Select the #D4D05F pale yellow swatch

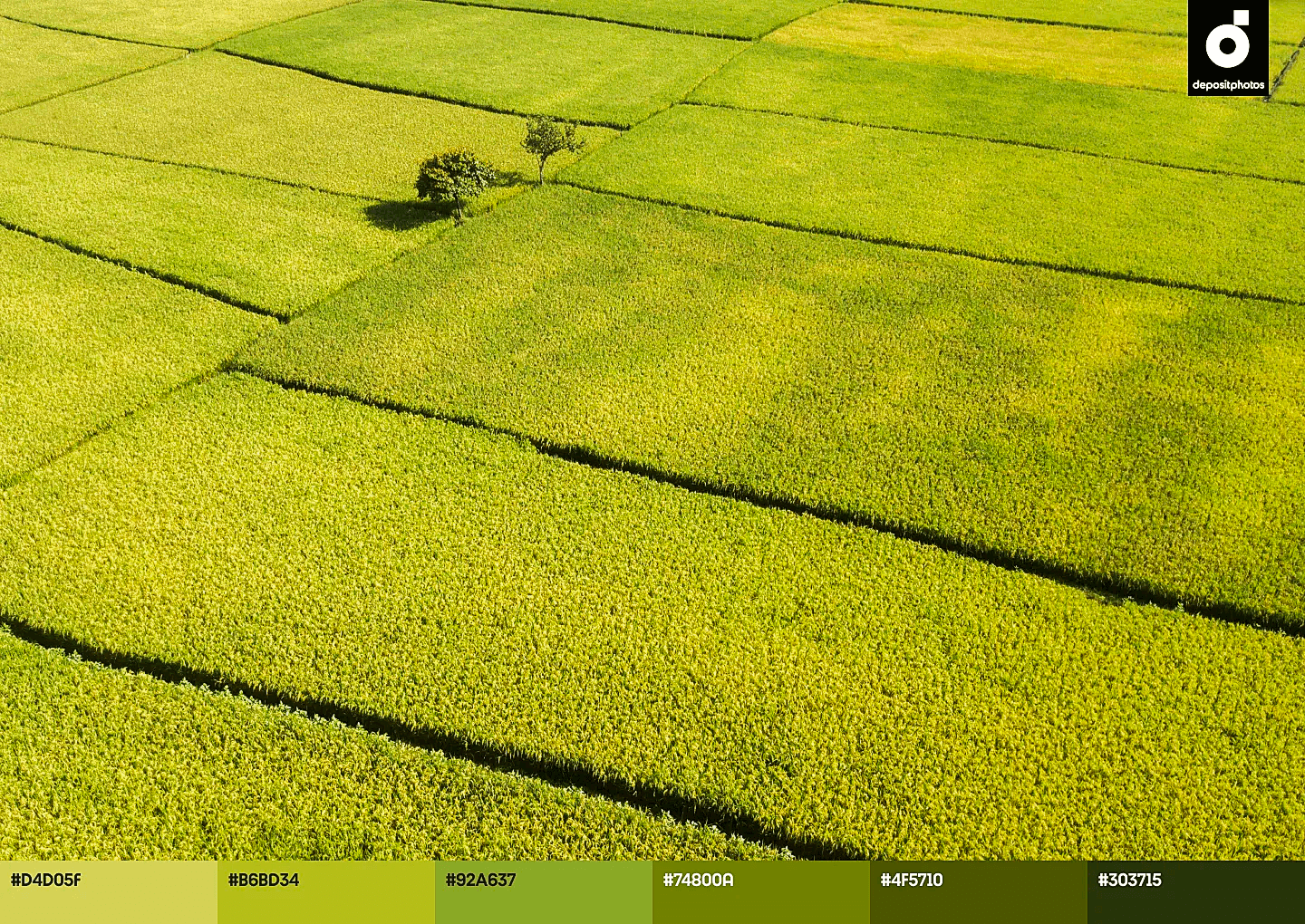click(109, 892)
